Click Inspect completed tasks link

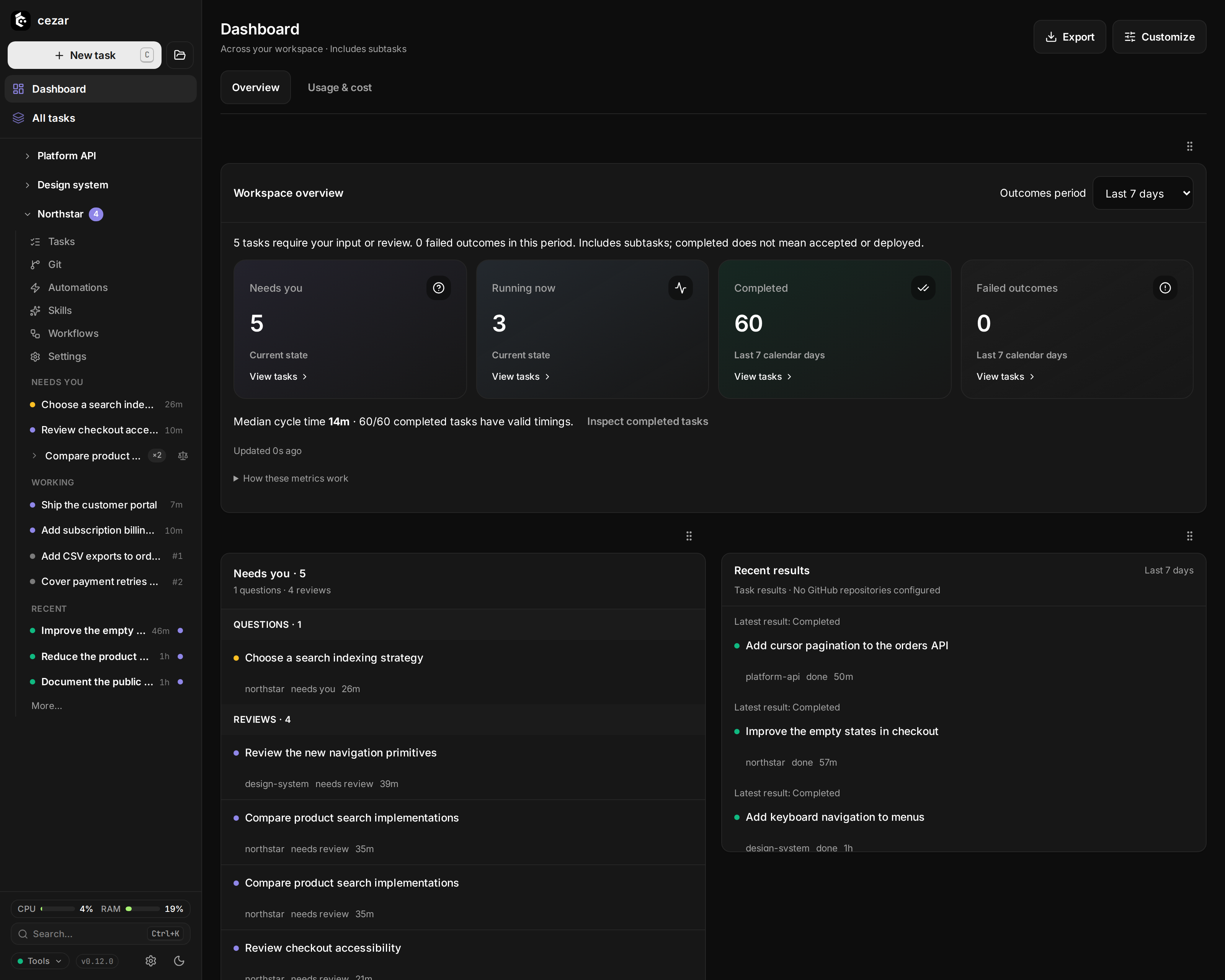click(x=647, y=421)
